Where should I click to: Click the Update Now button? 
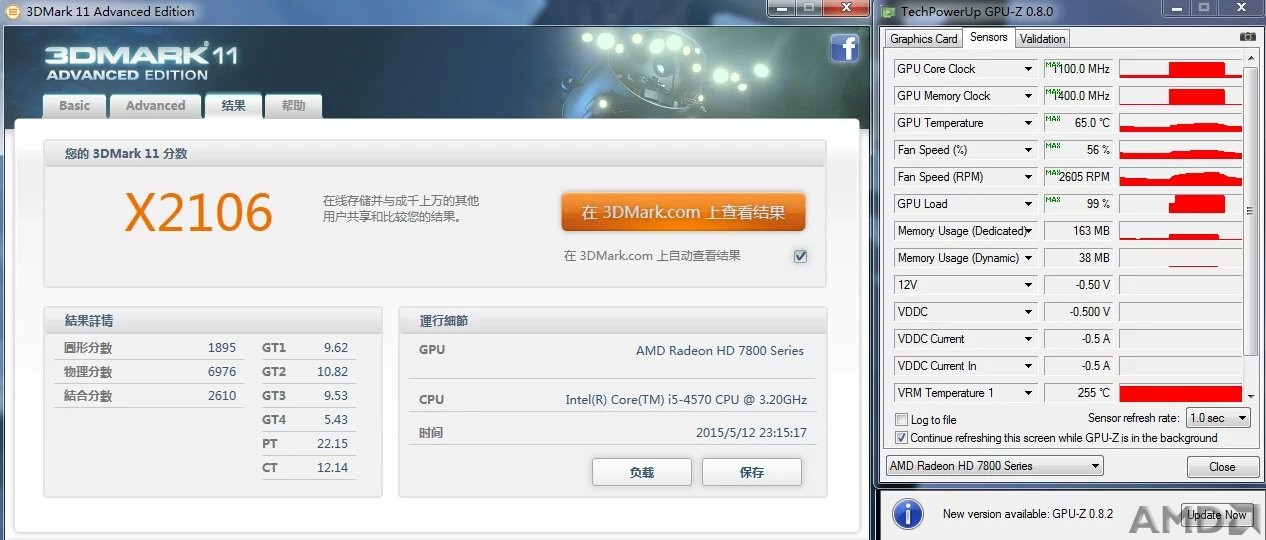(1217, 515)
